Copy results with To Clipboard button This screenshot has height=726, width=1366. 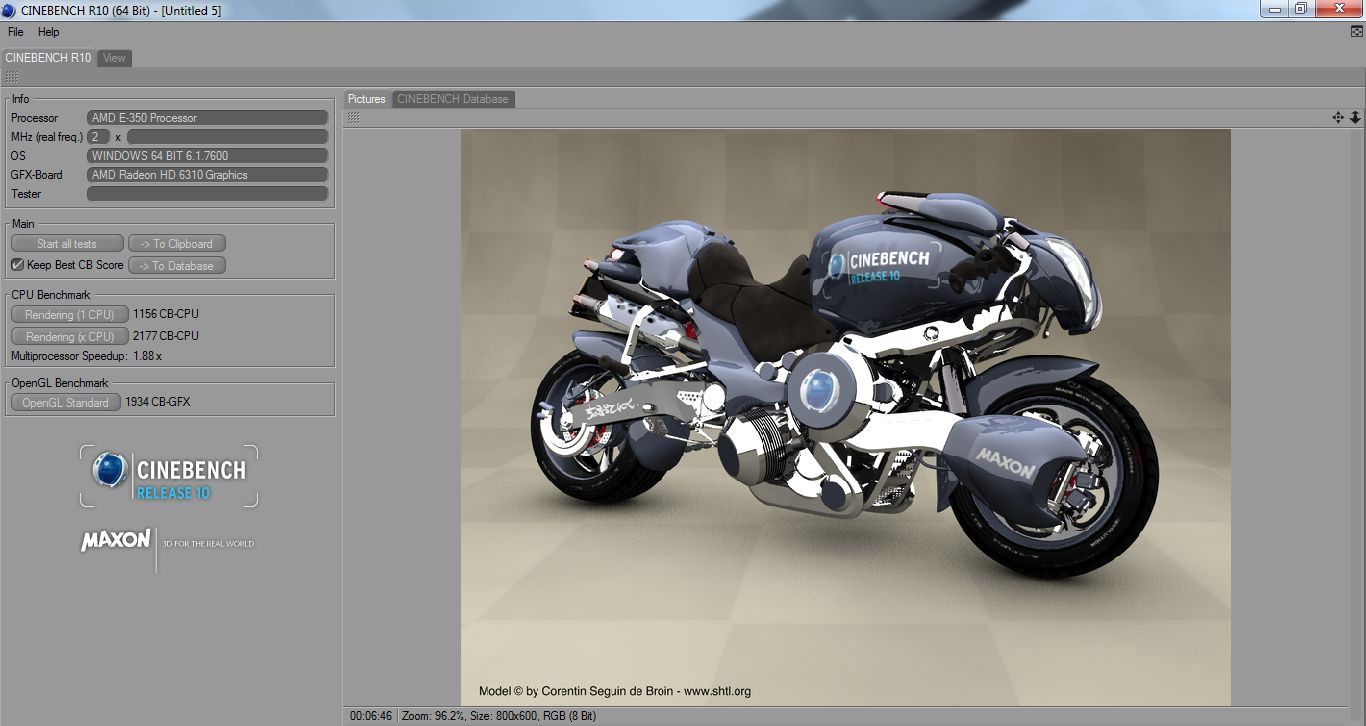click(177, 243)
